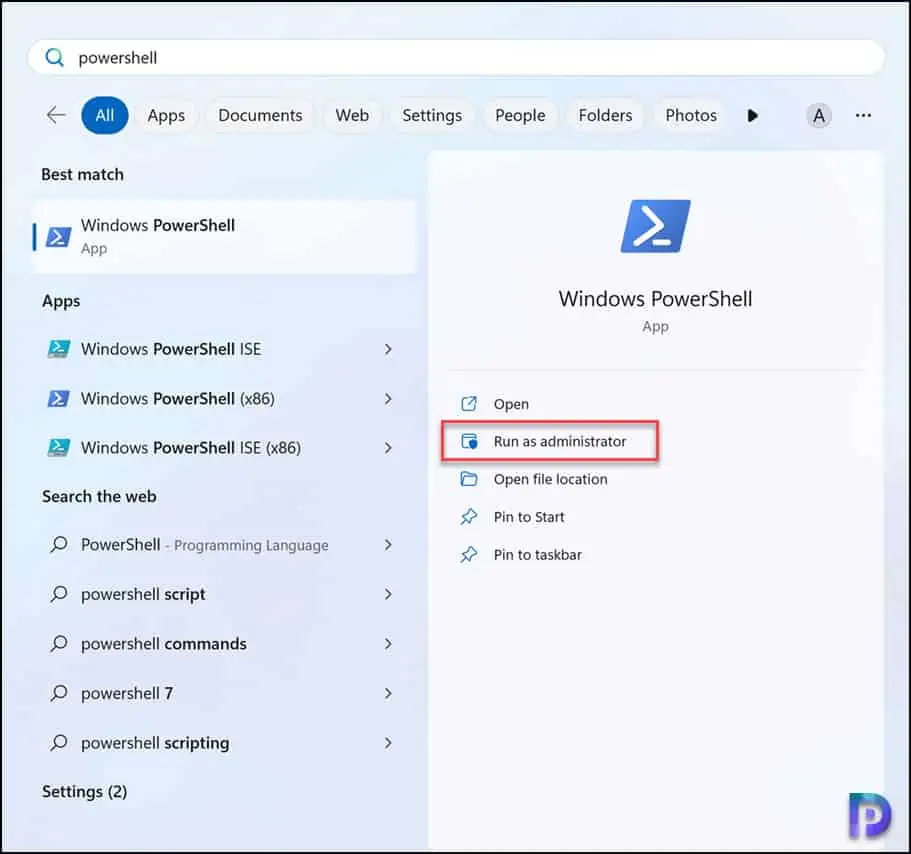Click search icon beside powershell scripting
Viewport: 911px width, 854px height.
coord(59,743)
